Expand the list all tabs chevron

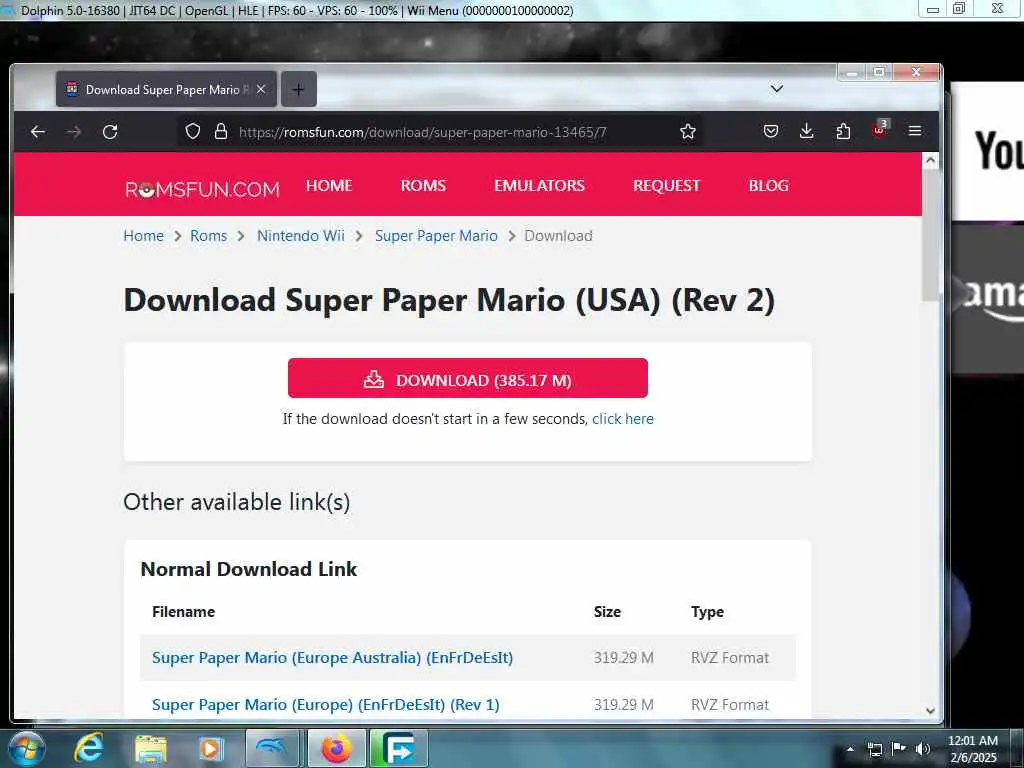[776, 88]
